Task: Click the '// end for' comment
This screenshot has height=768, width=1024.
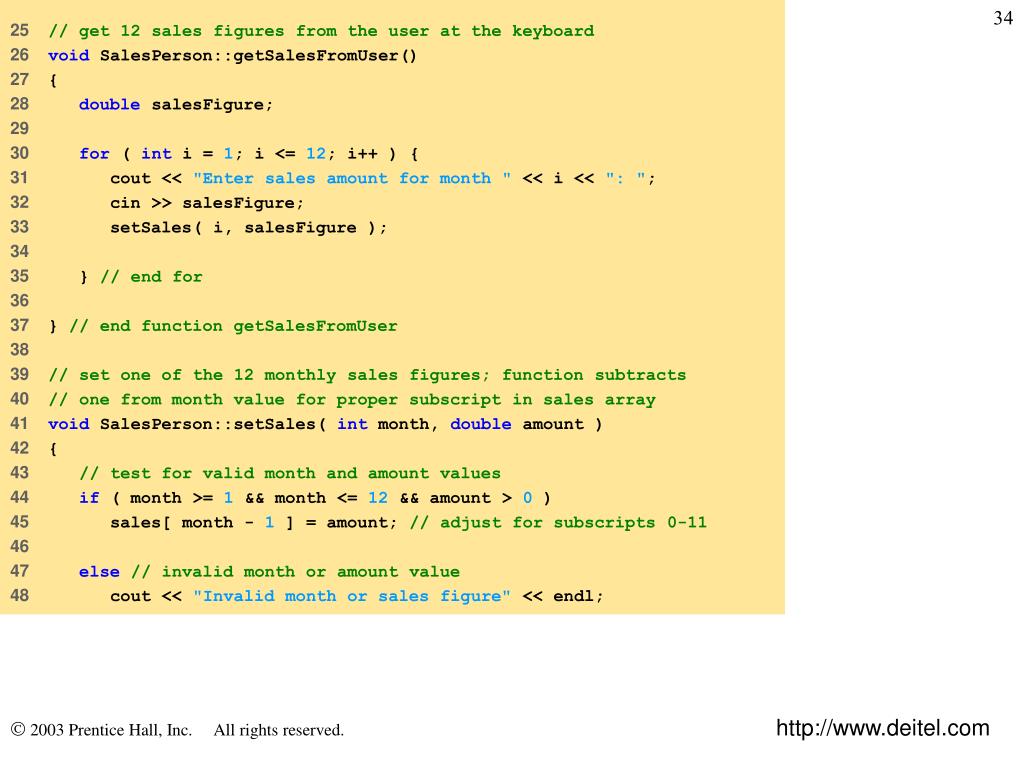Action: click(x=152, y=277)
